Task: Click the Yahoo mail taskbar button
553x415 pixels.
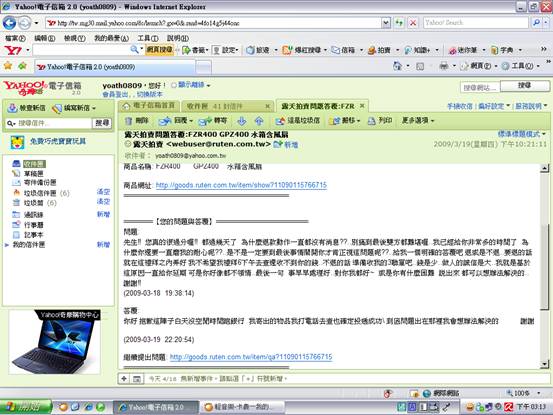Action: pos(155,407)
